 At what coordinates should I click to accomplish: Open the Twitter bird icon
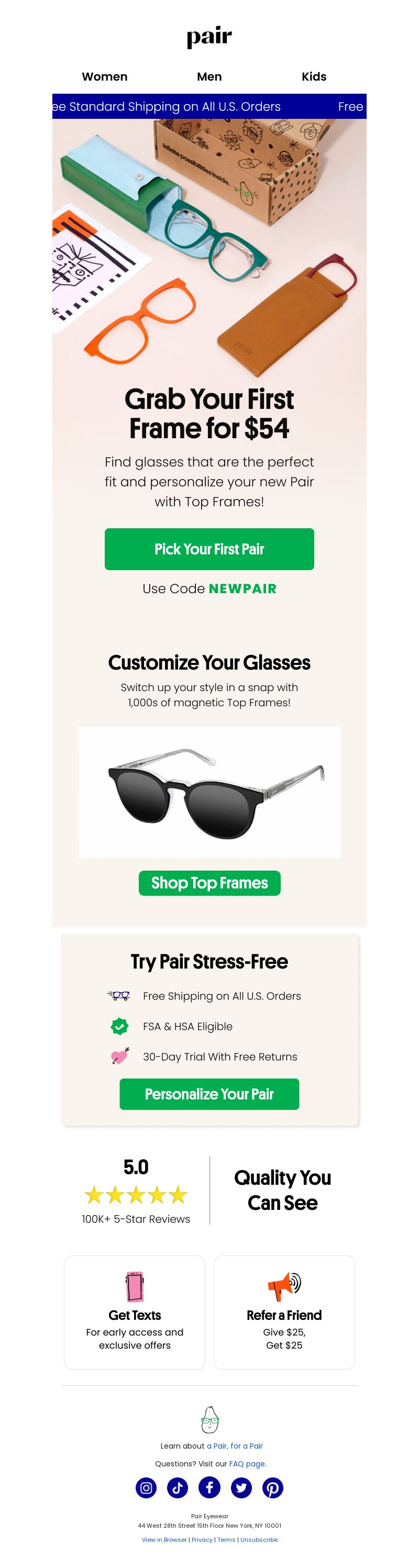click(x=241, y=1488)
